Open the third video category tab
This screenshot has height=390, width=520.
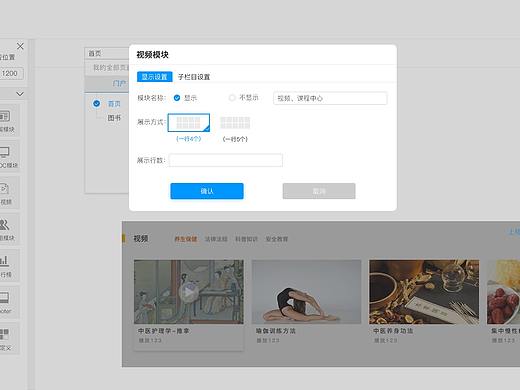[x=246, y=239]
